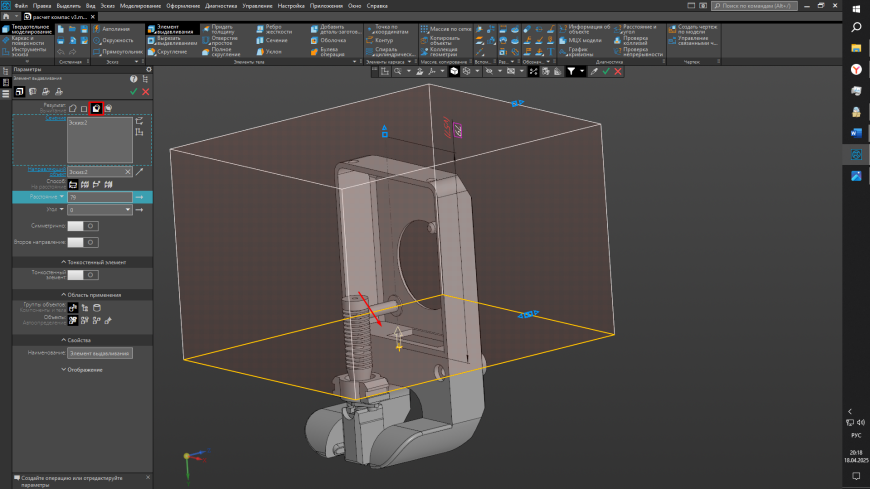Select the Fillet tool (Скругление)
870x489 pixels.
click(166, 51)
